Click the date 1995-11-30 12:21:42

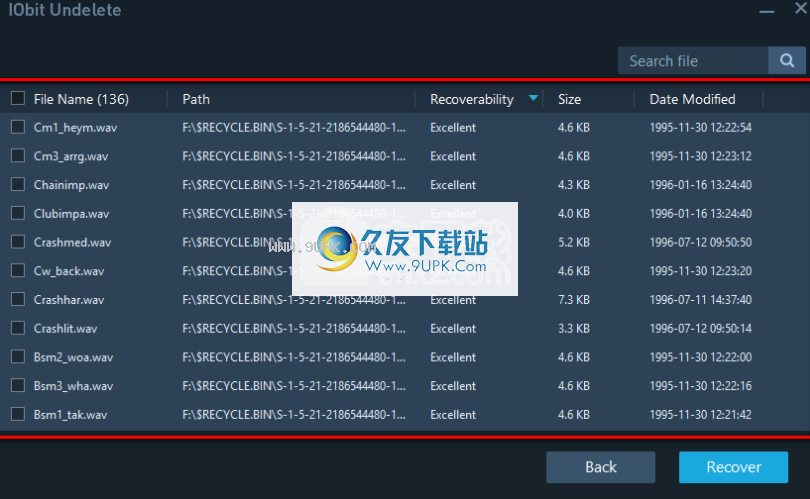700,415
